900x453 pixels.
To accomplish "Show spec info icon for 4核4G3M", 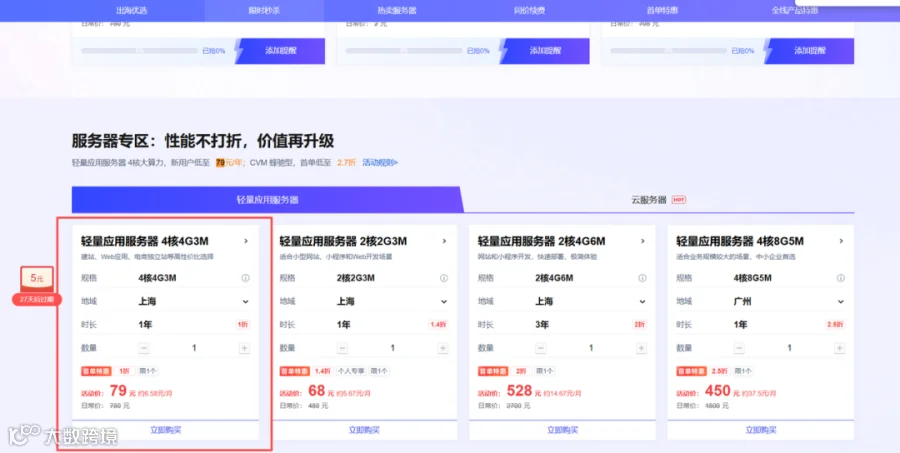I will [x=246, y=278].
